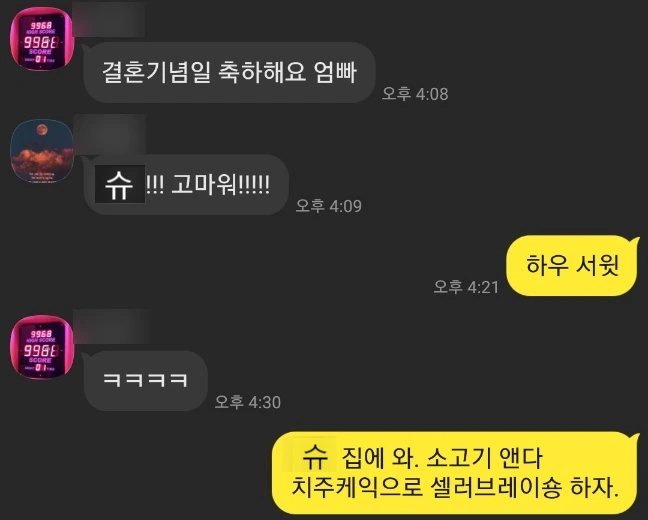This screenshot has width=648, height=520.
Task: Click the word 엄빠 in the first message
Action: (x=335, y=72)
